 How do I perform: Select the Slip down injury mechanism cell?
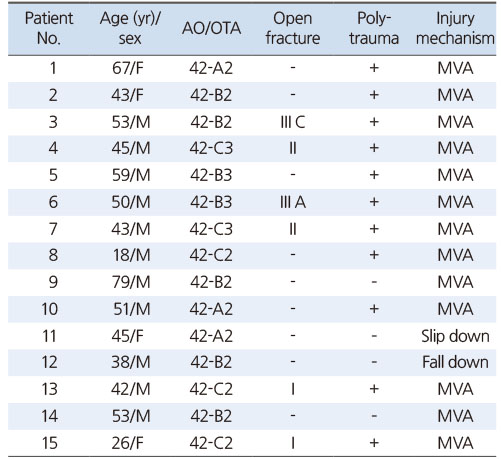(x=455, y=336)
